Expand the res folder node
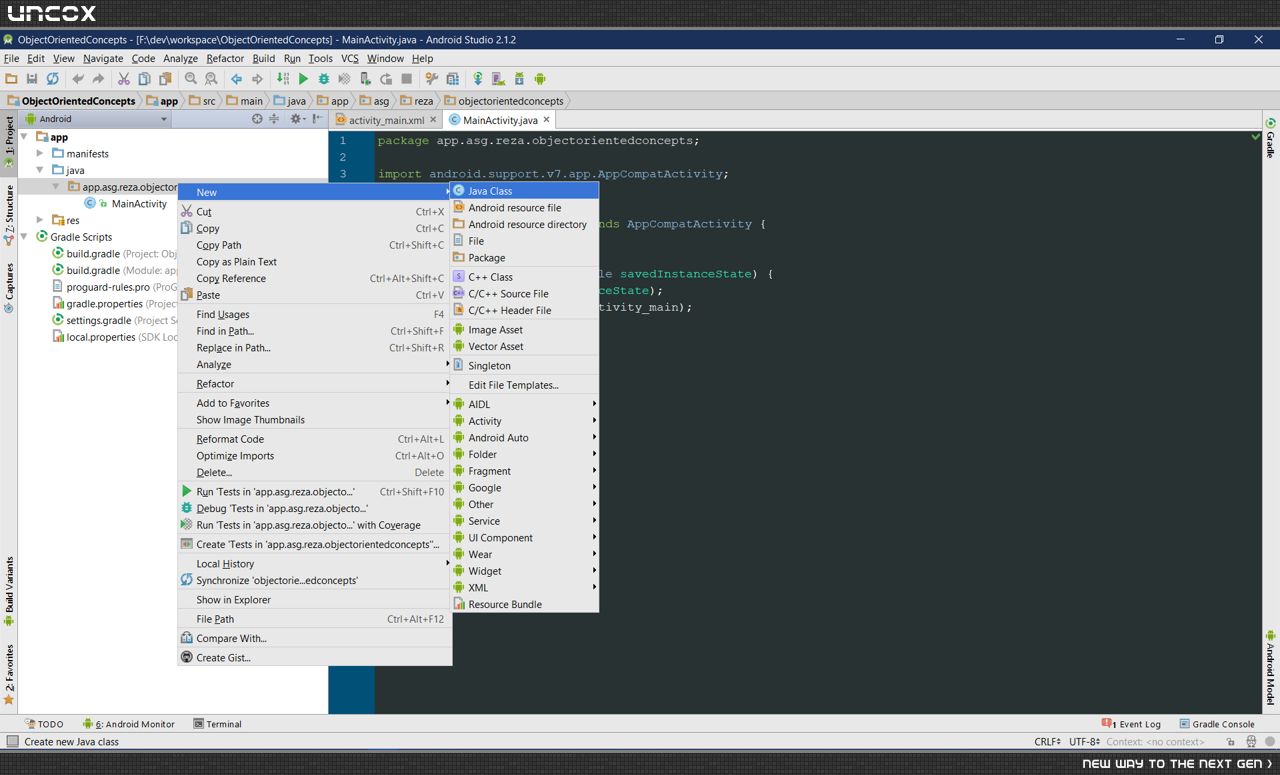This screenshot has height=775, width=1280. (40, 220)
